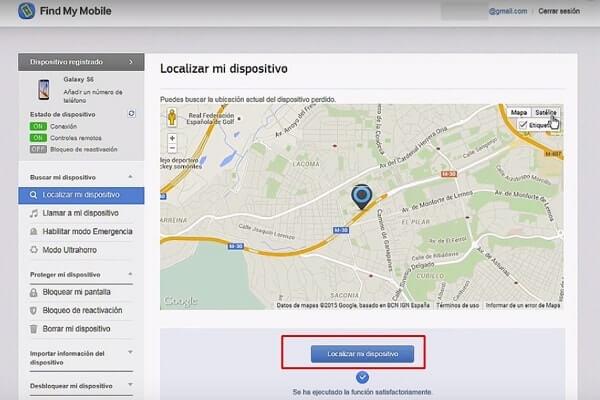Zoom out the map with the minus button
The height and width of the screenshot is (400, 600).
[x=172, y=148]
